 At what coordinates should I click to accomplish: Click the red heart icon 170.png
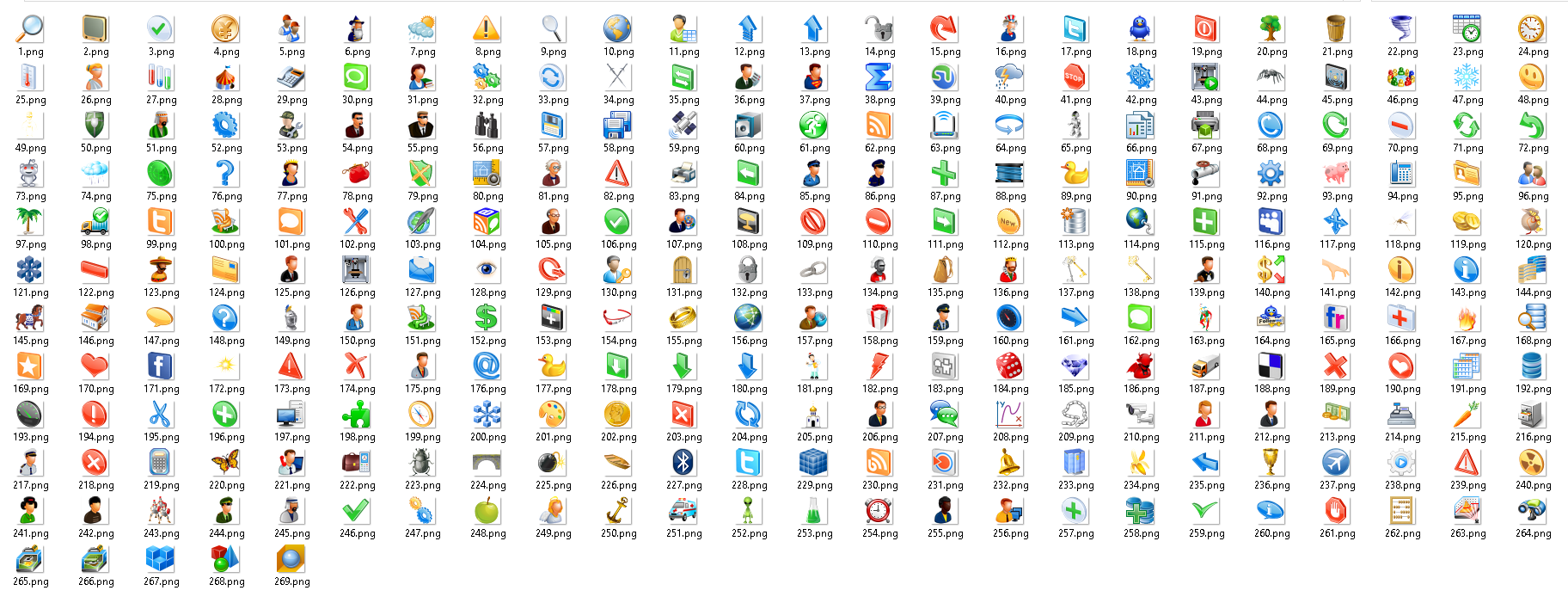coord(95,366)
